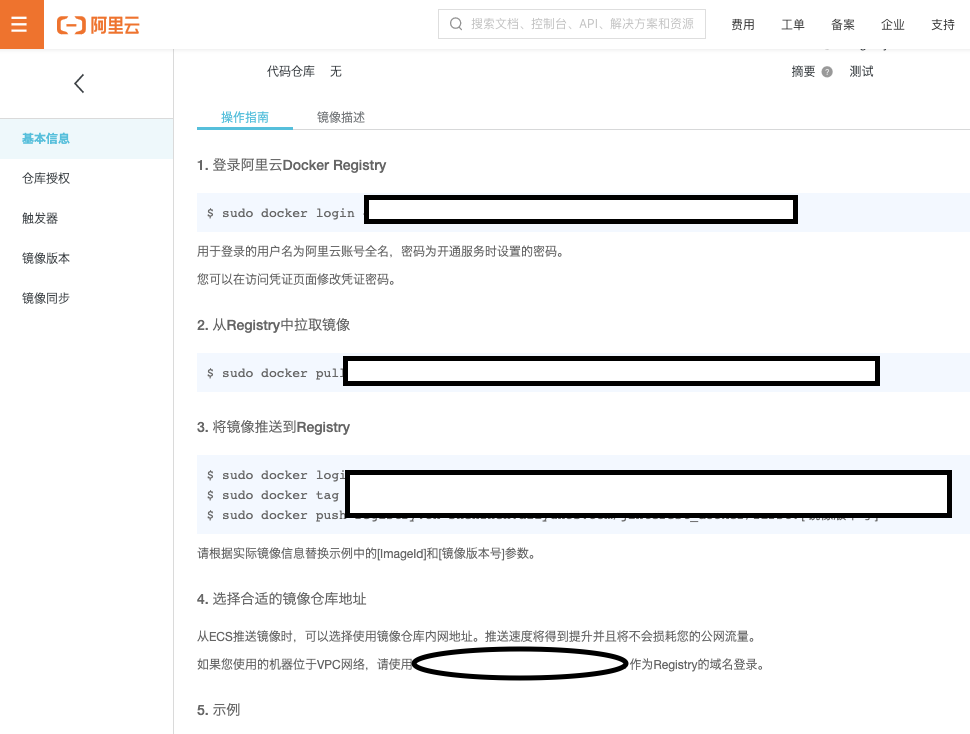Focus the top search input field
The width and height of the screenshot is (970, 734).
point(582,24)
